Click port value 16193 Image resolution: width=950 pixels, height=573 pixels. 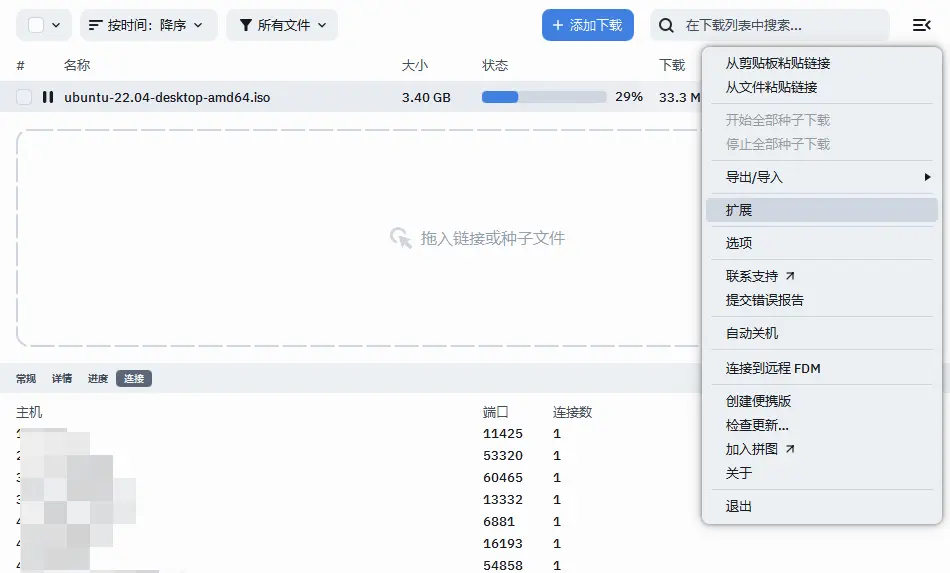coord(503,544)
